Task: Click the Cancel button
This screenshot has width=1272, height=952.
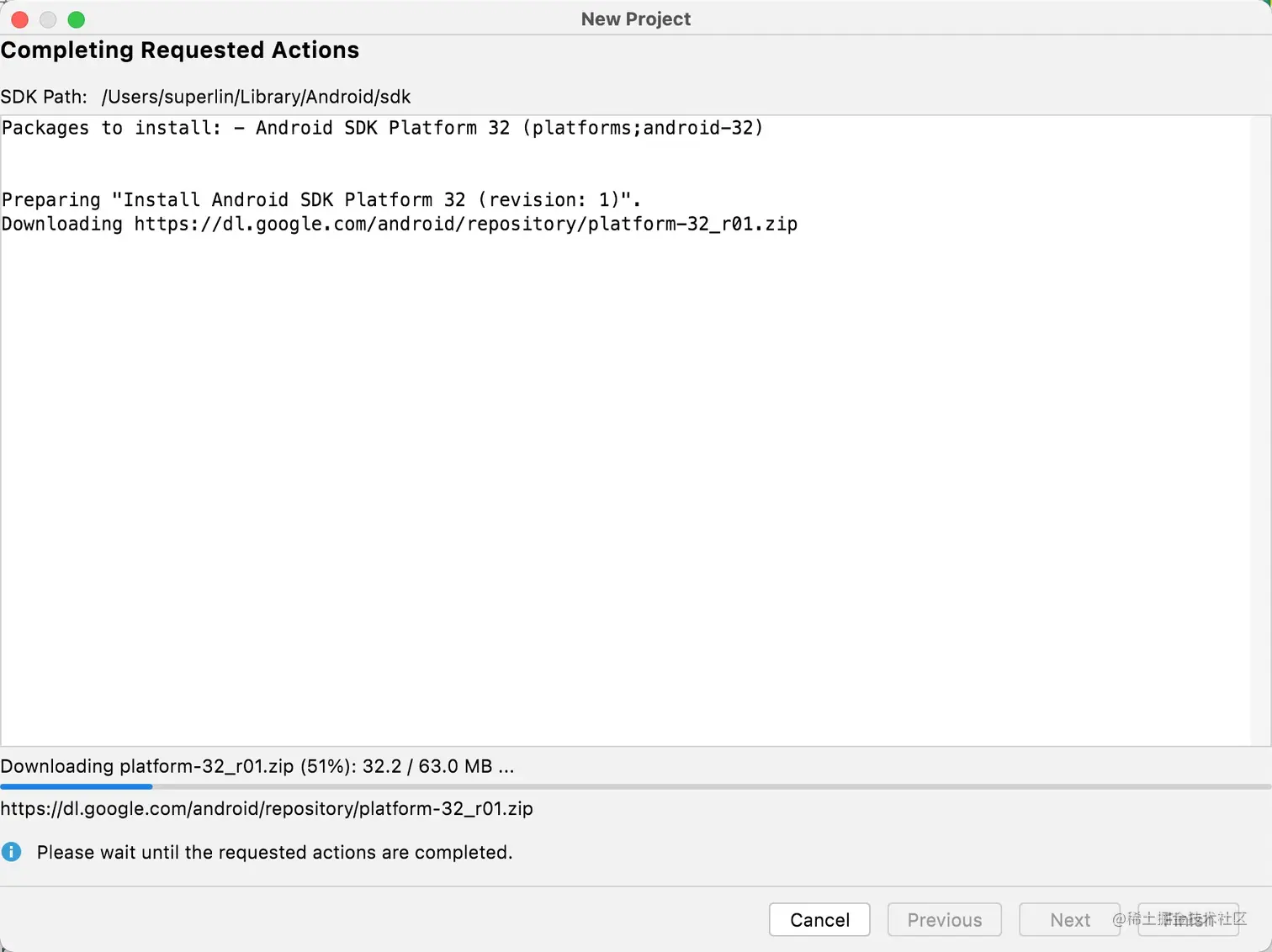Action: (x=819, y=919)
